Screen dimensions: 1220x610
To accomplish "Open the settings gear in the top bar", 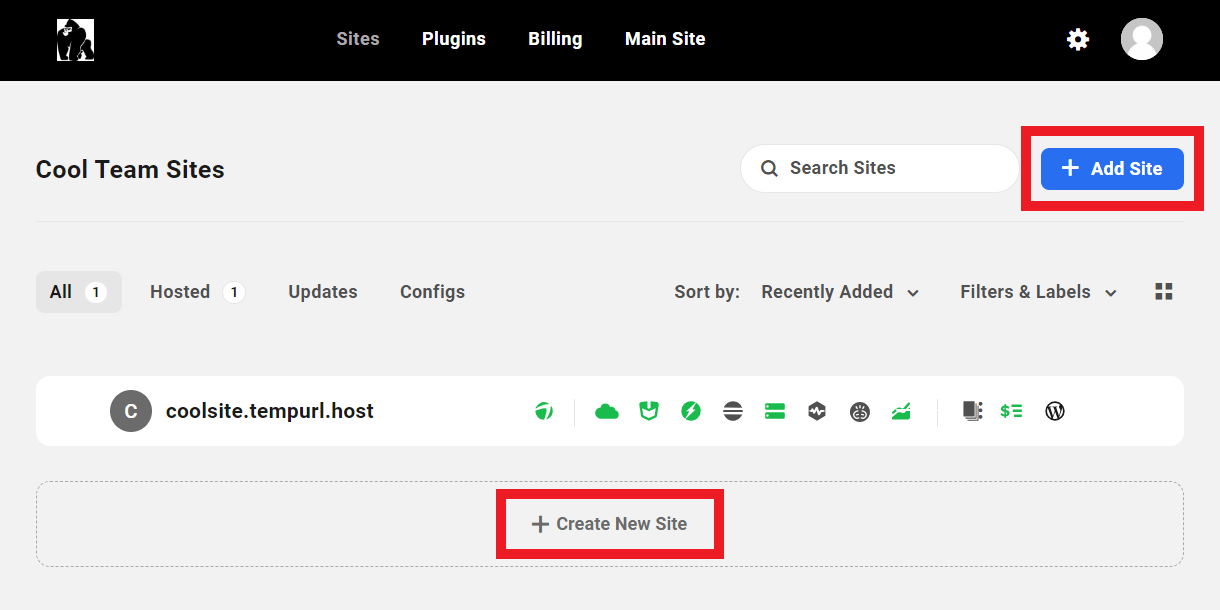I will pos(1077,39).
